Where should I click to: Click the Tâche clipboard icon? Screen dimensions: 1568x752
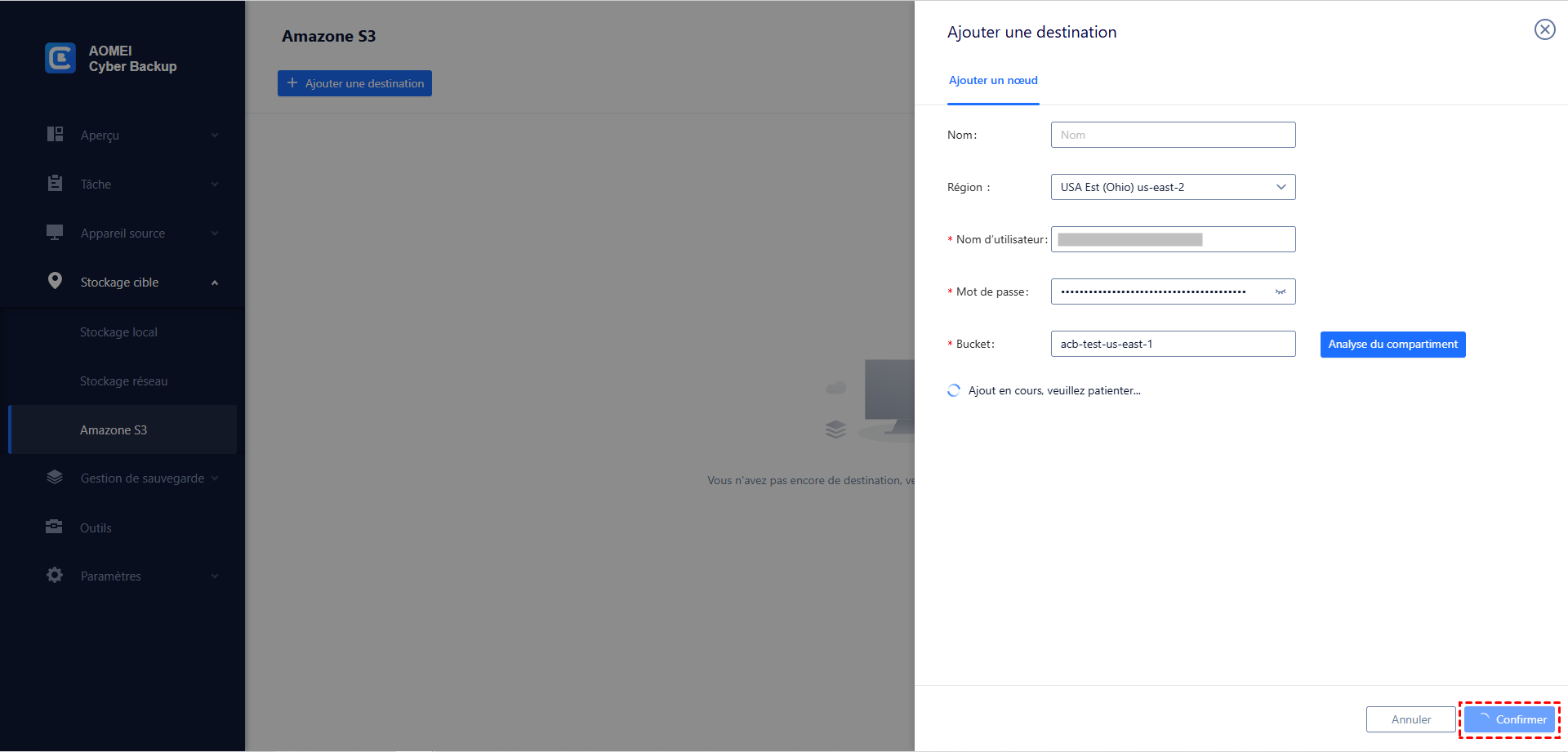tap(55, 183)
